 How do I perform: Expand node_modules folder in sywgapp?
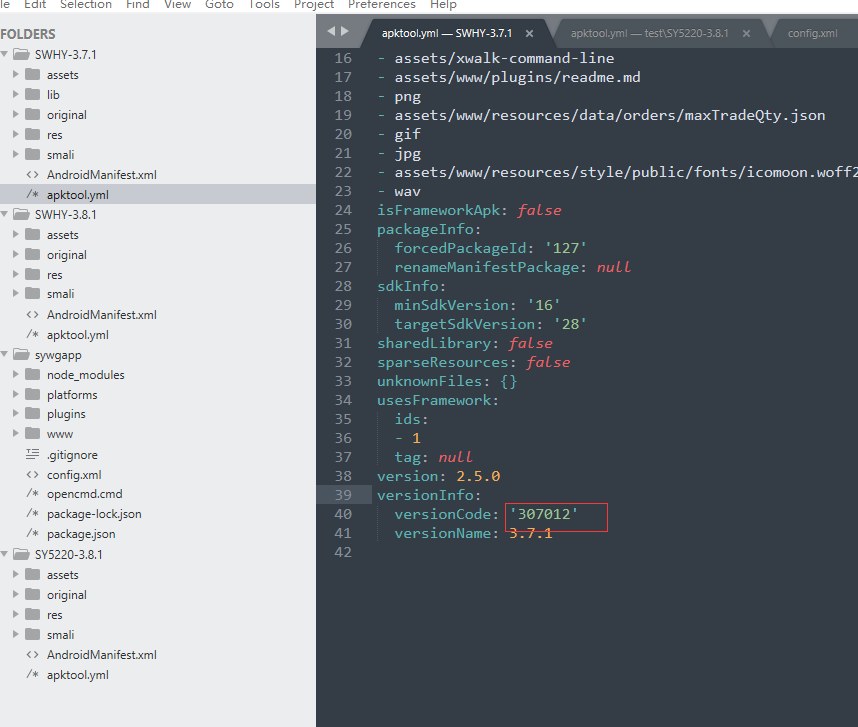pyautogui.click(x=16, y=374)
